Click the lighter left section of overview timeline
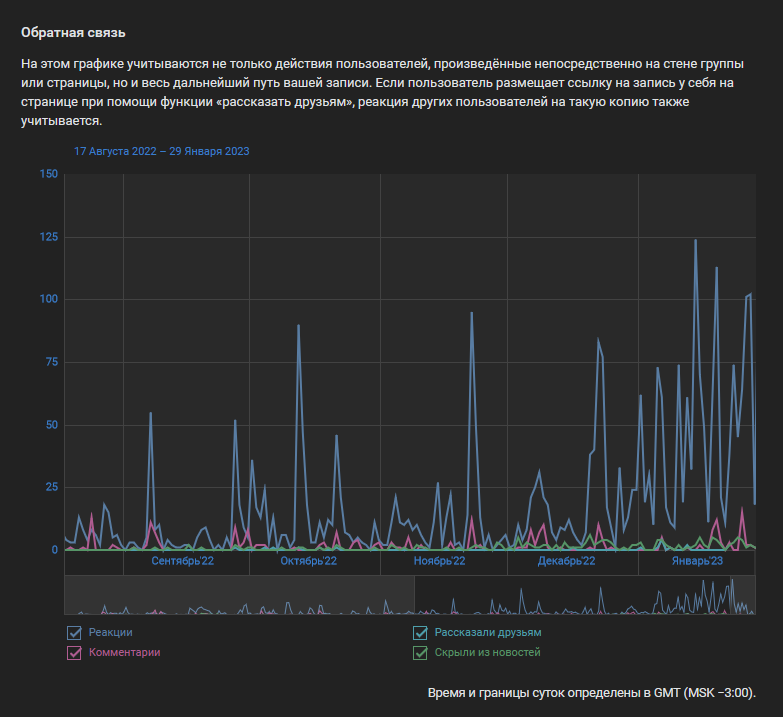The width and height of the screenshot is (783, 717). [x=238, y=595]
